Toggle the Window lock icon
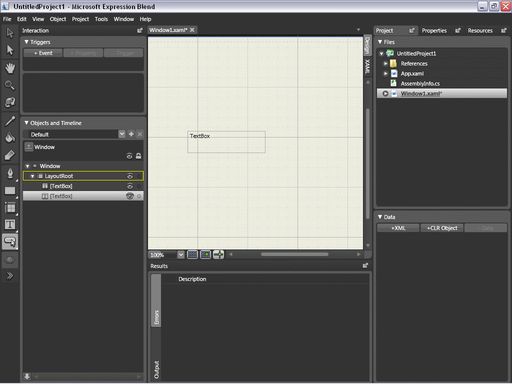Viewport: 512px width, 384px height. pyautogui.click(x=138, y=156)
